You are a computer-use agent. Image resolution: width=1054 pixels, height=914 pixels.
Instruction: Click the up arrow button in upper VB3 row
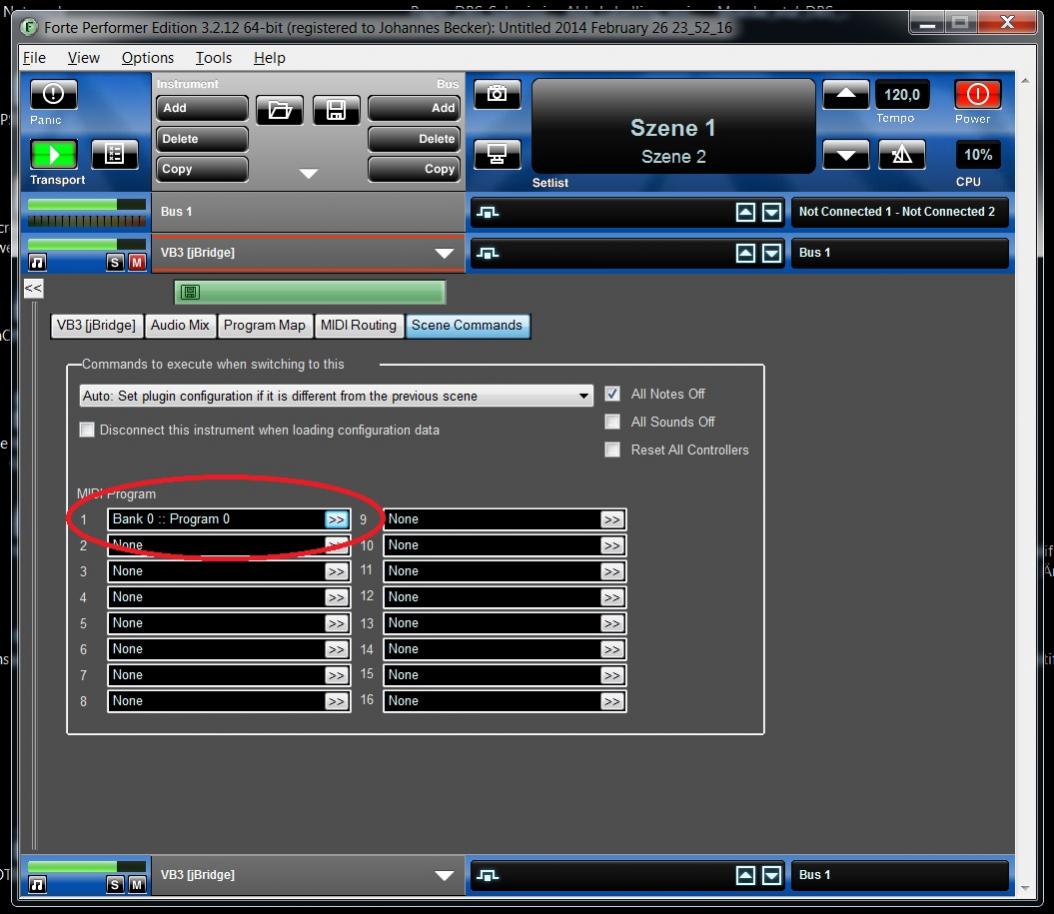coord(745,253)
